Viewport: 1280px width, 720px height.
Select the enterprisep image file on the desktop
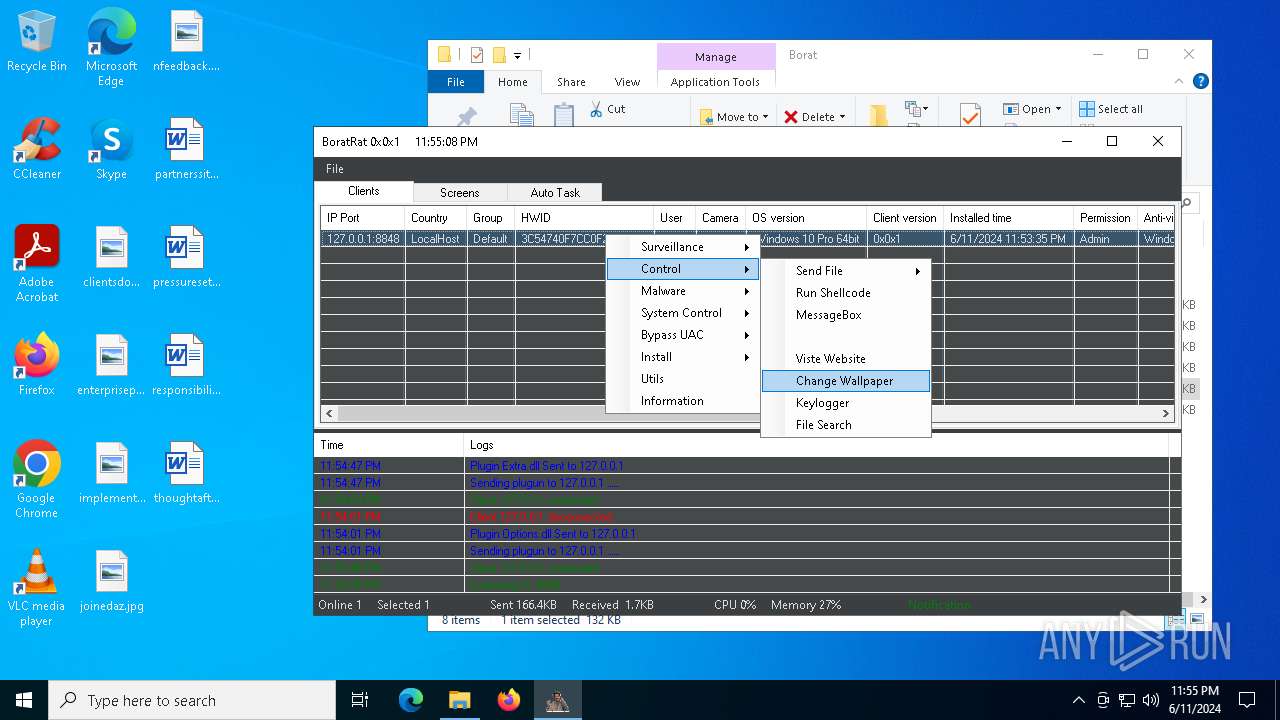(x=111, y=366)
